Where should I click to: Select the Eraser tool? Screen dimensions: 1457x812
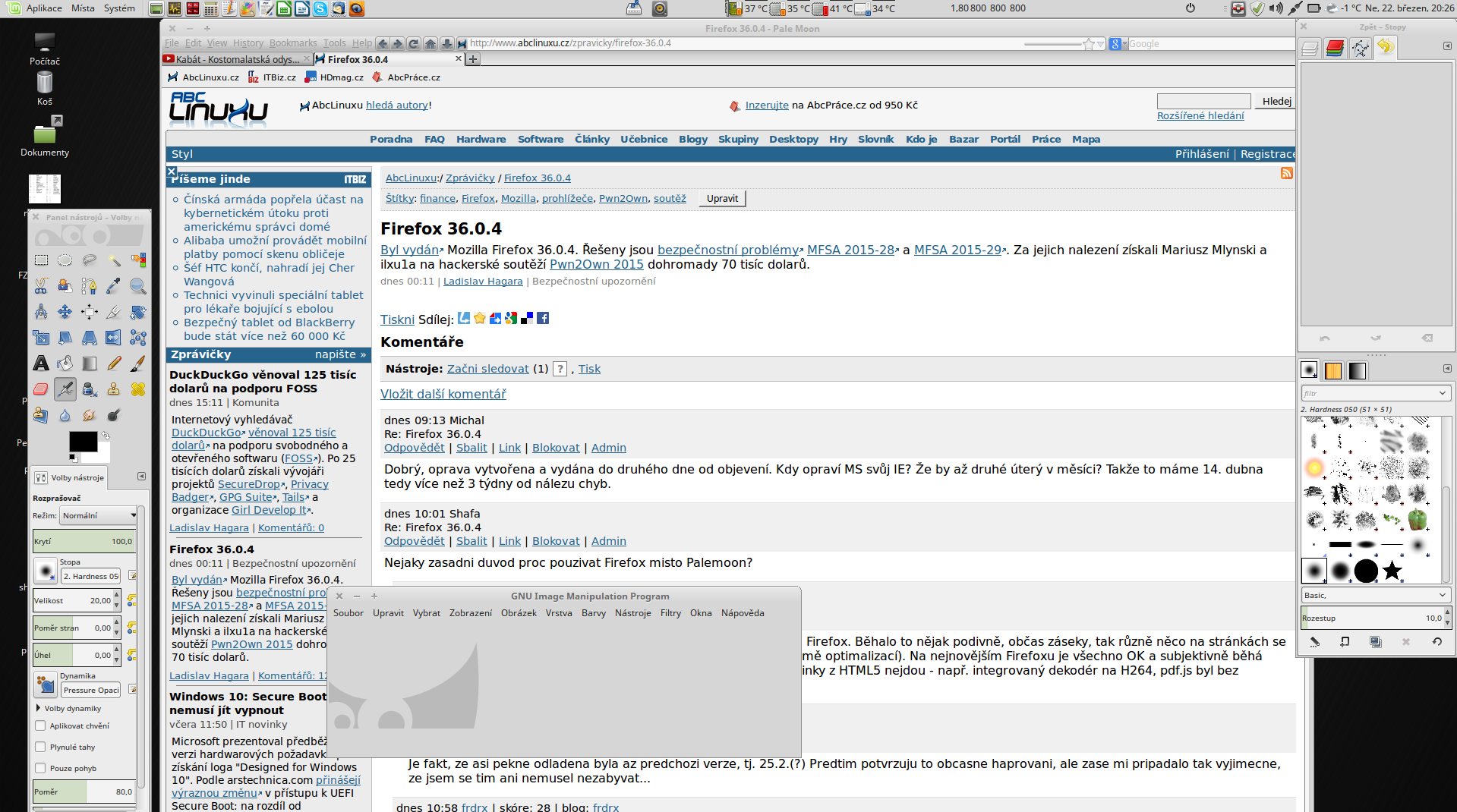[41, 389]
